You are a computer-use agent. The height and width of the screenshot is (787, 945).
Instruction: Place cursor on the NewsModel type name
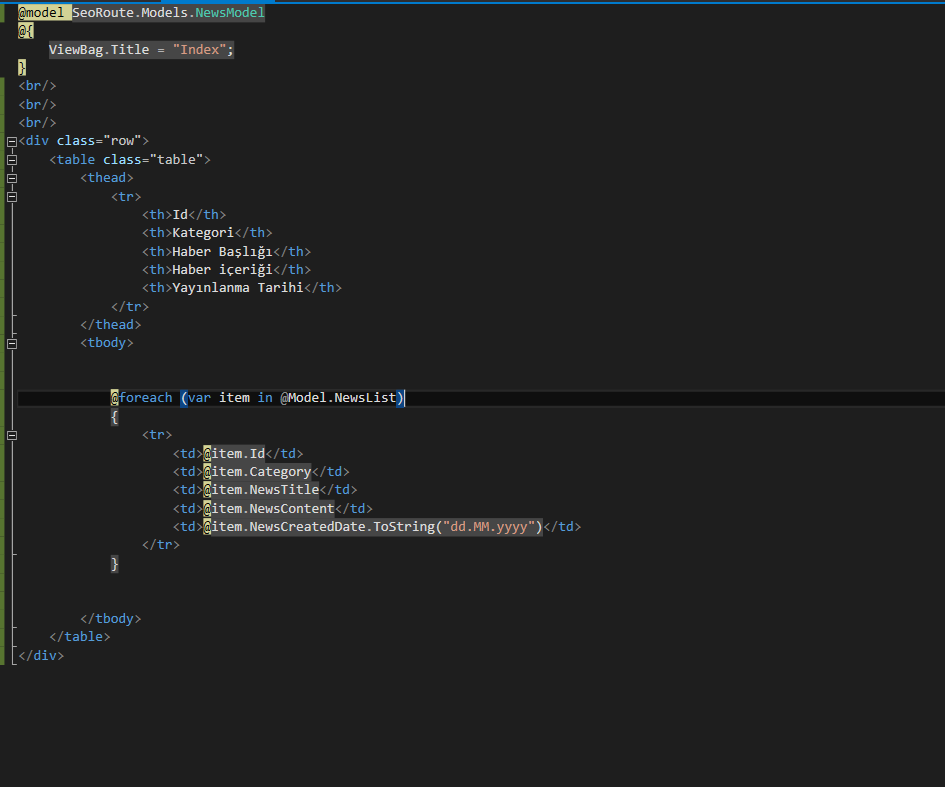coord(230,13)
